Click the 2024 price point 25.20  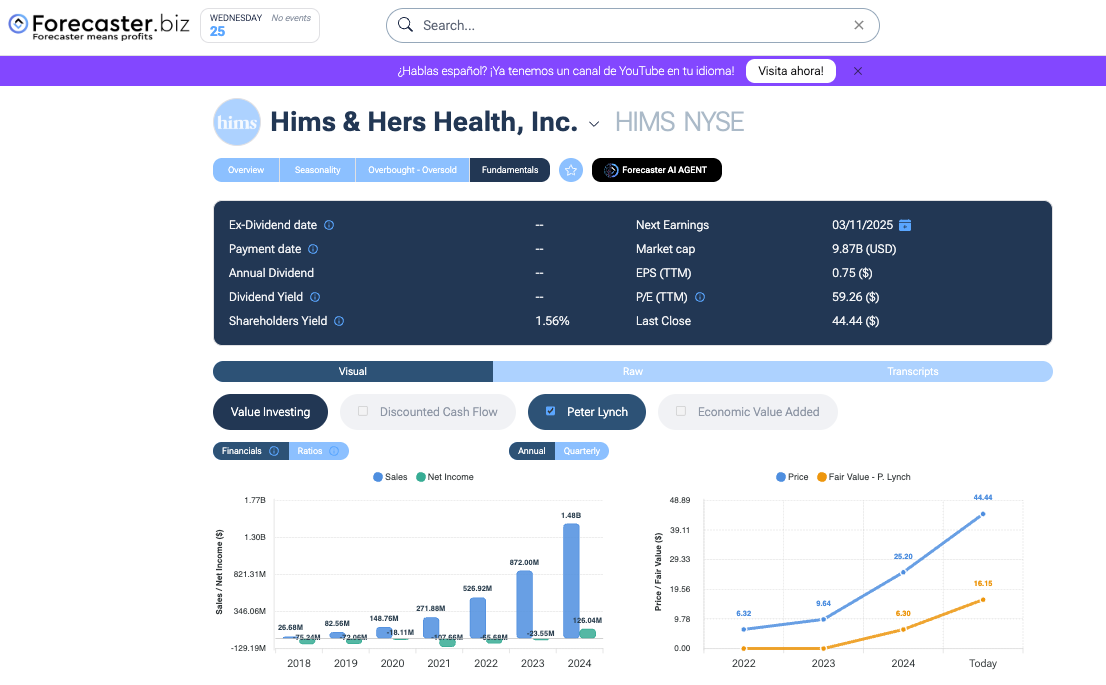pos(903,572)
